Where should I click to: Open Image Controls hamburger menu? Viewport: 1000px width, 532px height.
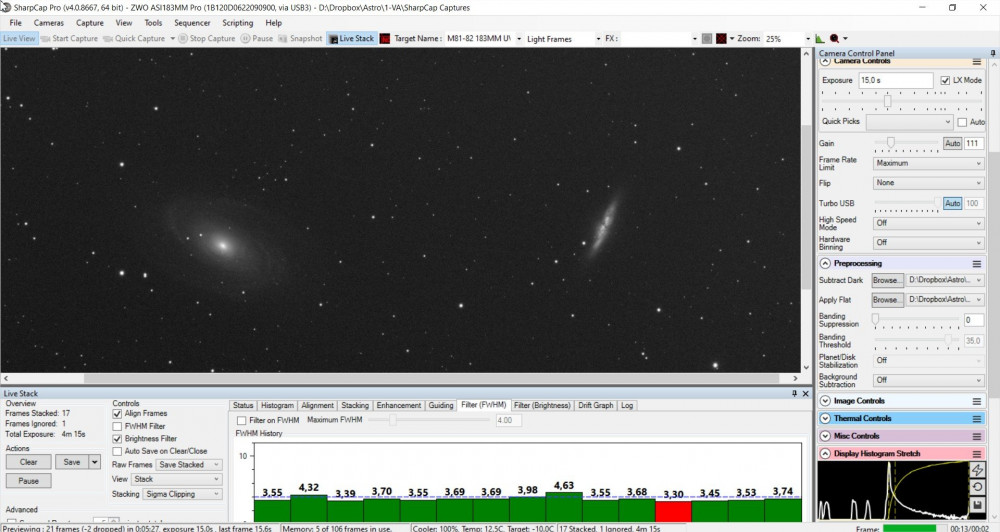click(x=976, y=401)
